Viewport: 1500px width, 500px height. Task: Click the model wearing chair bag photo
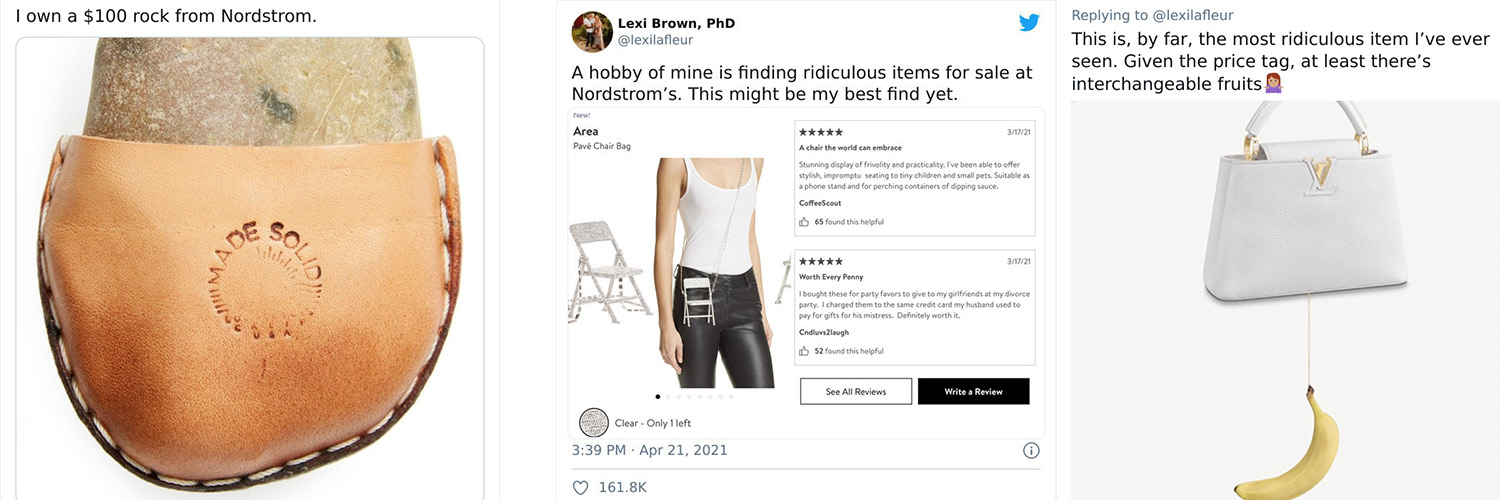pos(714,272)
